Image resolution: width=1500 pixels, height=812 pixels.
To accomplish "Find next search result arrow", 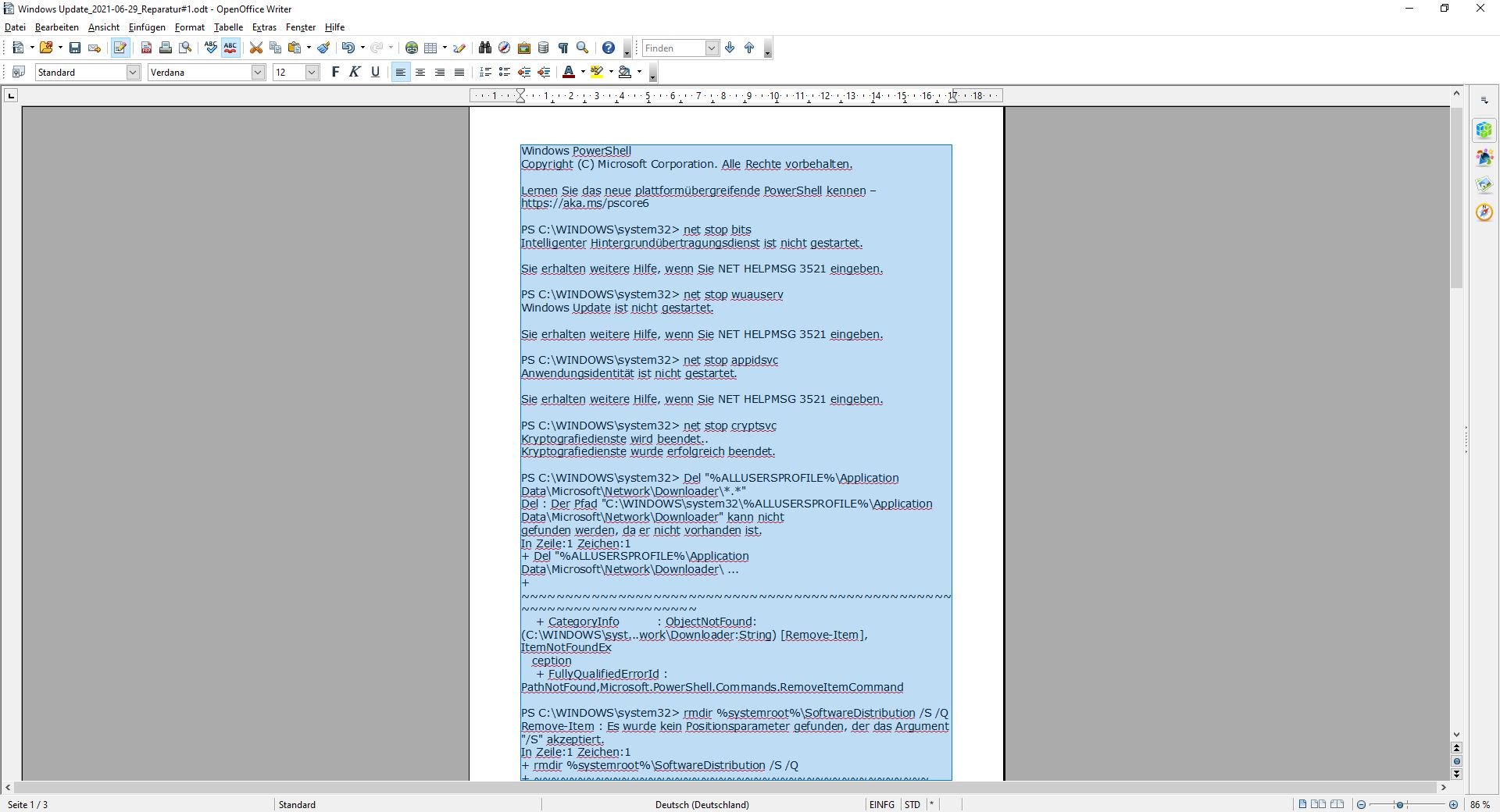I will pyautogui.click(x=730, y=48).
